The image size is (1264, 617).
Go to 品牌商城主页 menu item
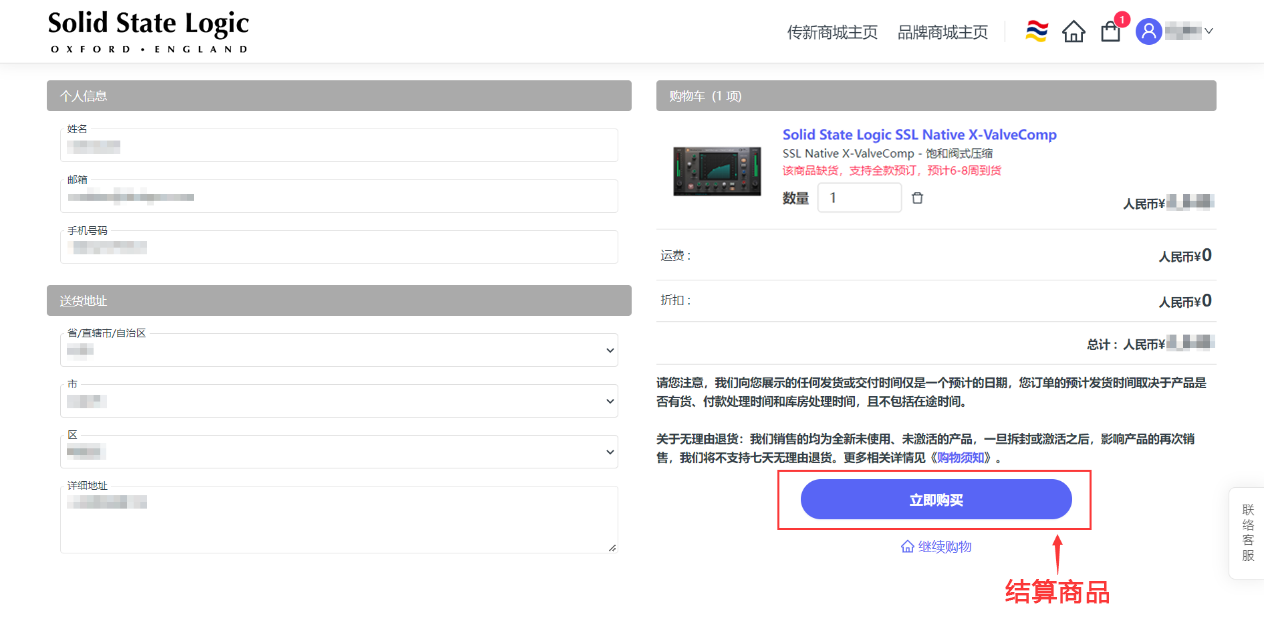942,32
